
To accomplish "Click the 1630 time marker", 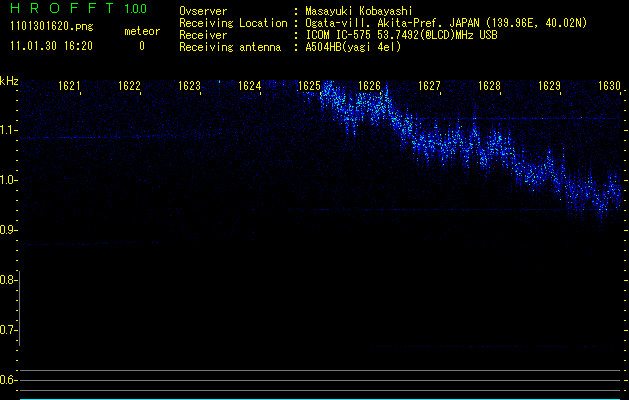I will pyautogui.click(x=609, y=86).
